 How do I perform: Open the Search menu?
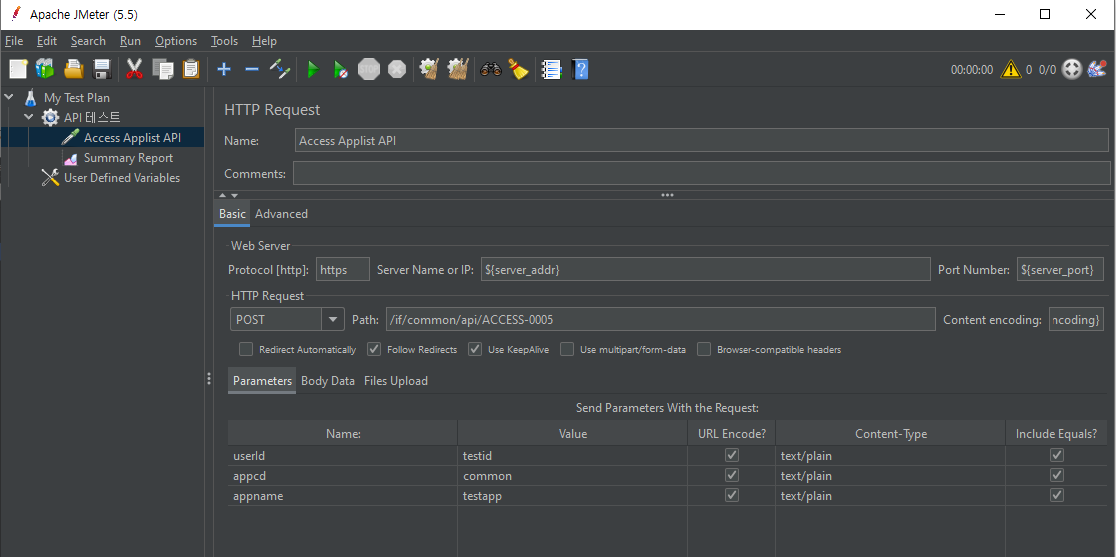click(x=88, y=41)
